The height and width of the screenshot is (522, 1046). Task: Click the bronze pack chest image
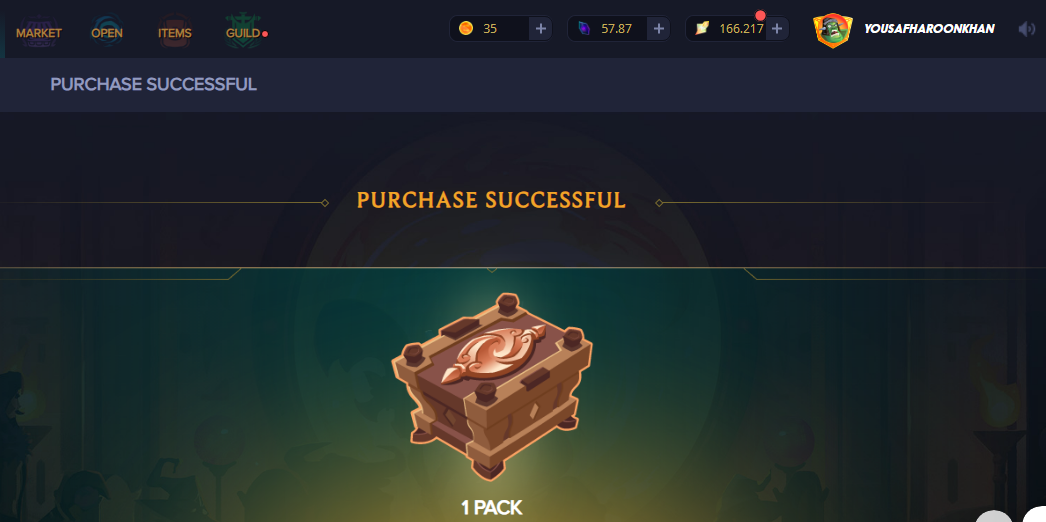(x=492, y=385)
